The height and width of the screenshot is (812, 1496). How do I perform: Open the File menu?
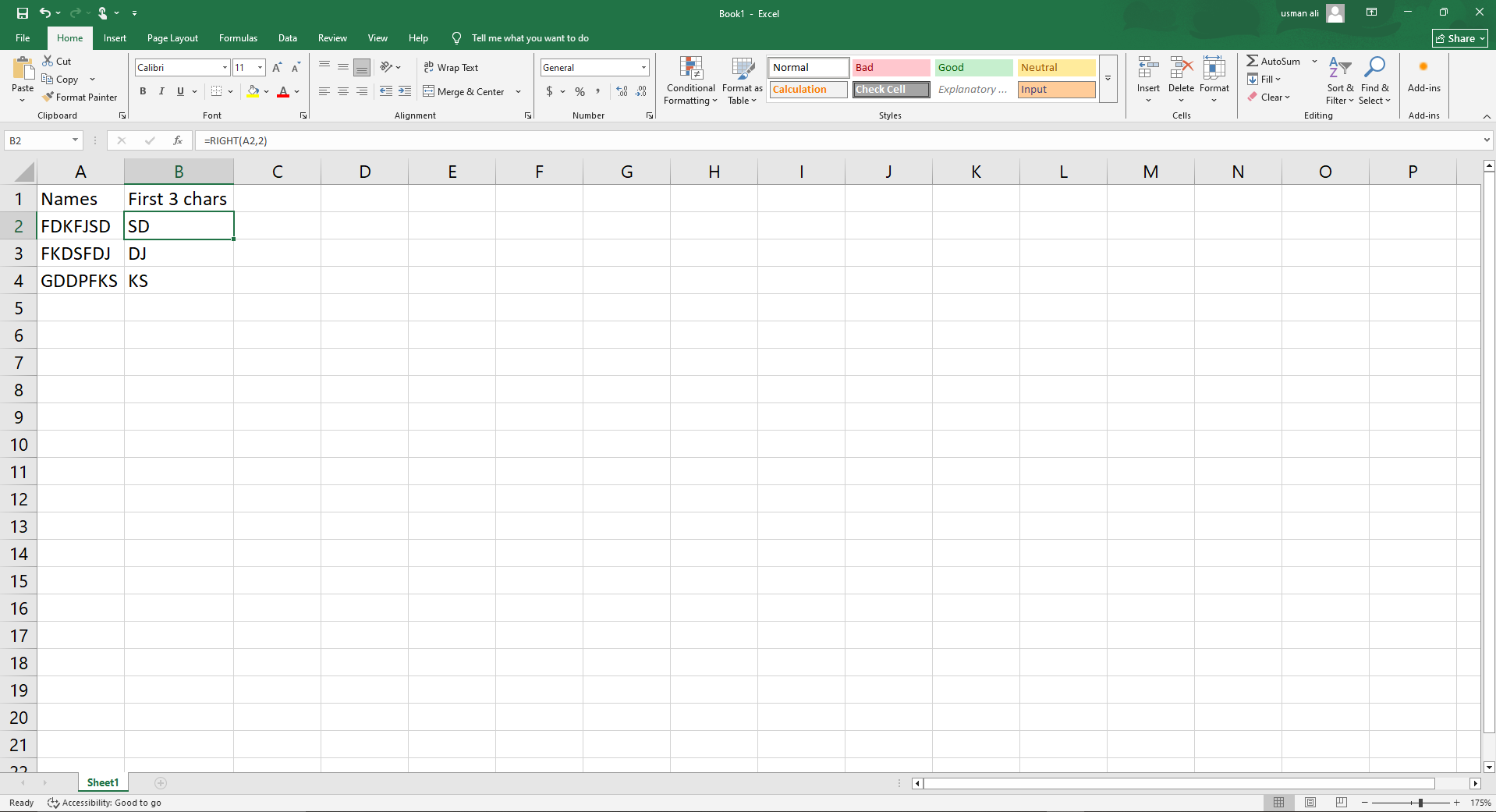[23, 38]
